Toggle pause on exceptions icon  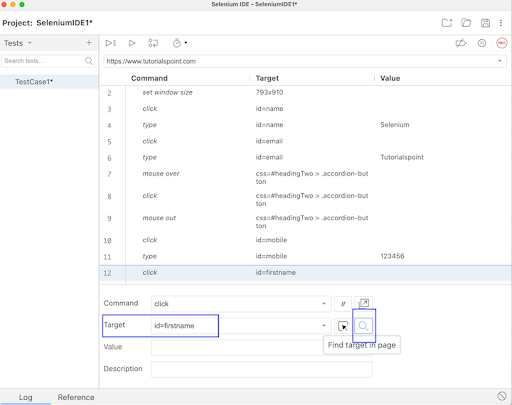482,43
